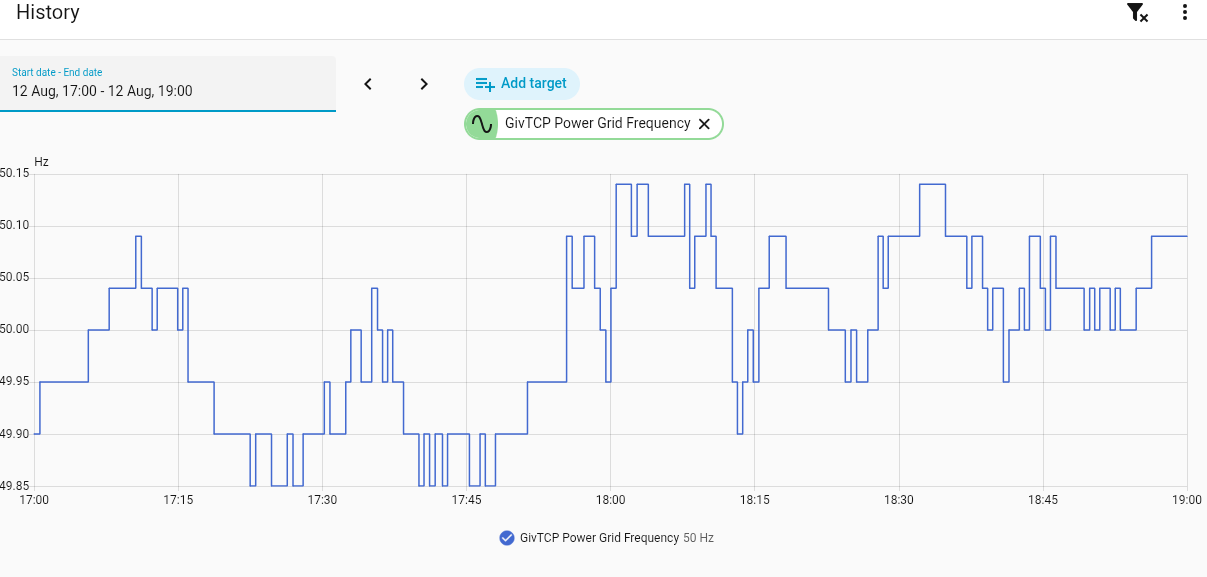Open the three-dot overflow menu
The height and width of the screenshot is (577, 1207).
(x=1185, y=13)
